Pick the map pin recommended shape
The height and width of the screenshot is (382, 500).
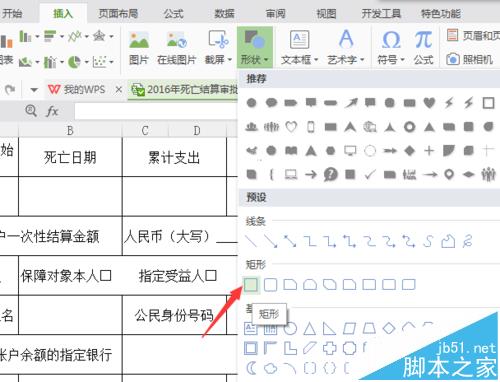pyautogui.click(x=449, y=174)
